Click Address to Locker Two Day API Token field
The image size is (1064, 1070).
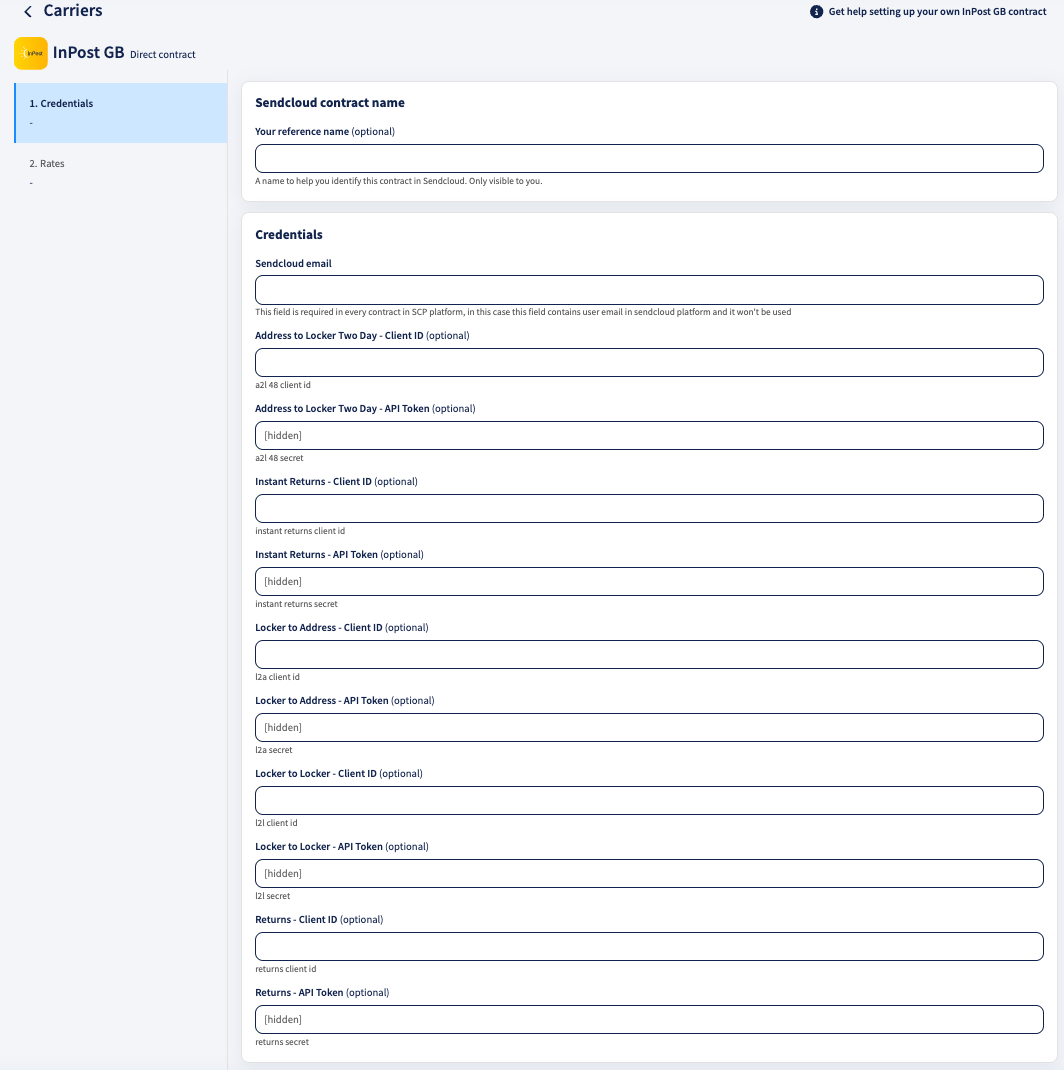pyautogui.click(x=649, y=435)
